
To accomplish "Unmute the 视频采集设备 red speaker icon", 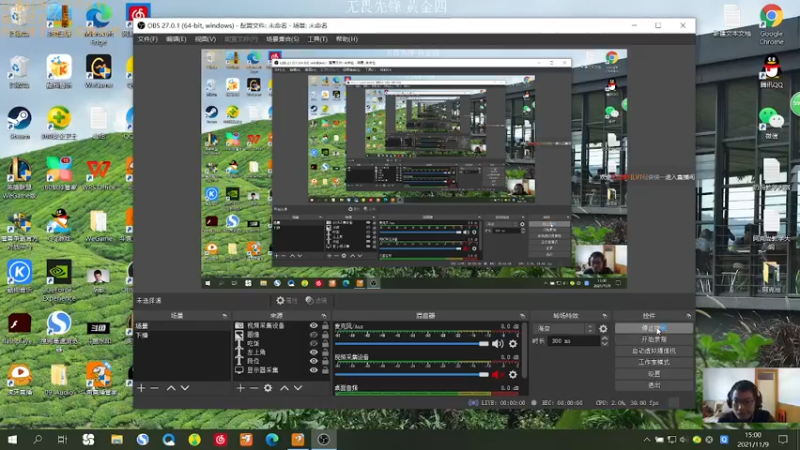I will point(496,374).
